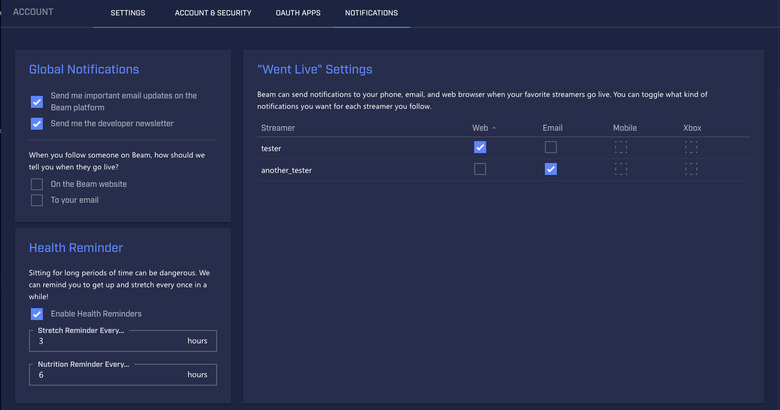This screenshot has height=410, width=780.
Task: Toggle Xbox notification for another_tester
Action: [x=691, y=169]
